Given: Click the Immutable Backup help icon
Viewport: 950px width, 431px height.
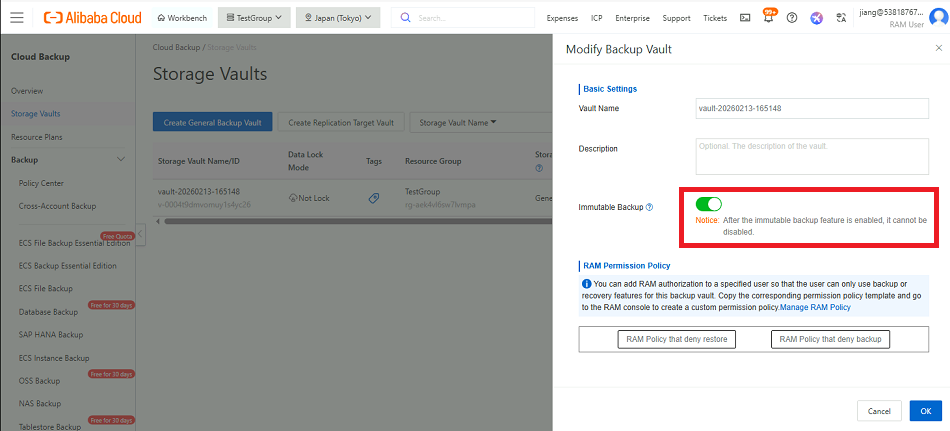Looking at the screenshot, I should pos(649,208).
